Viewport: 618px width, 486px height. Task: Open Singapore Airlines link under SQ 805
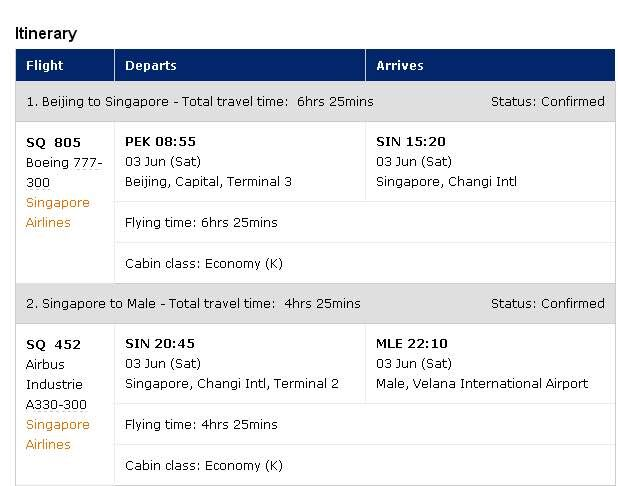click(x=58, y=212)
